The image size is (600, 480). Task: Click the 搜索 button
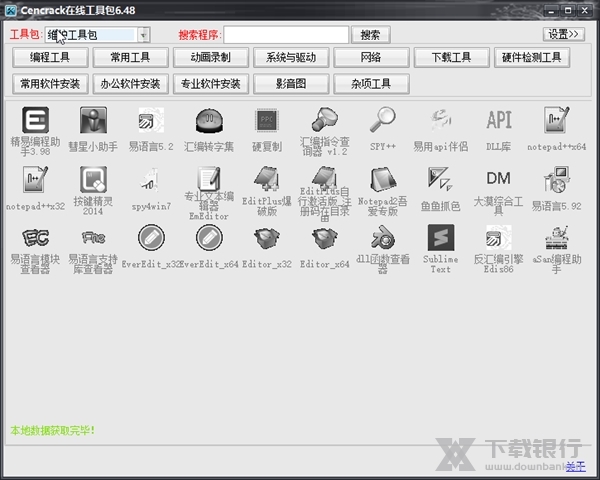[370, 35]
